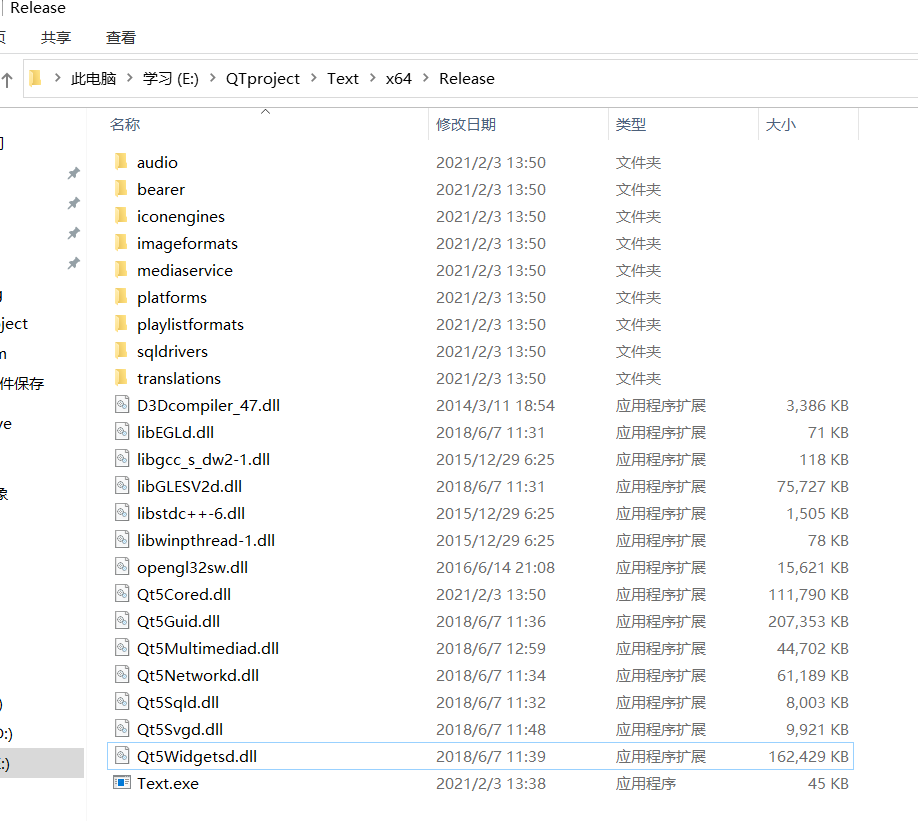Unpin the topmost pinned sidebar item
Image resolution: width=918 pixels, height=821 pixels.
72,173
